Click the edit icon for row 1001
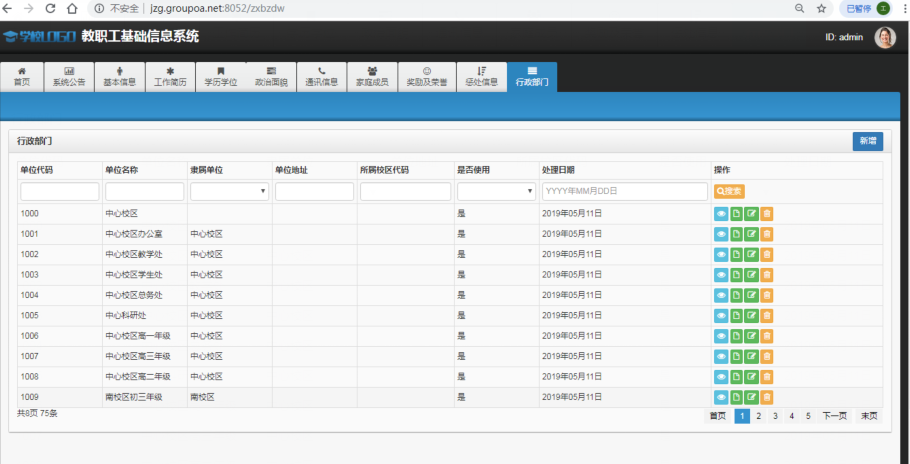Screen dimensions: 910x464 point(752,234)
